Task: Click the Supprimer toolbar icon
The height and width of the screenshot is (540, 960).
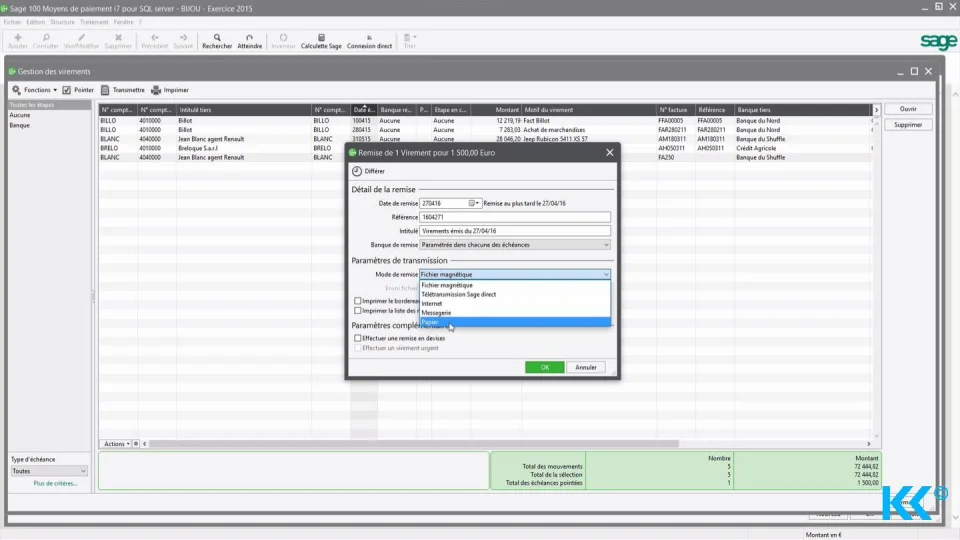Action: tap(118, 41)
